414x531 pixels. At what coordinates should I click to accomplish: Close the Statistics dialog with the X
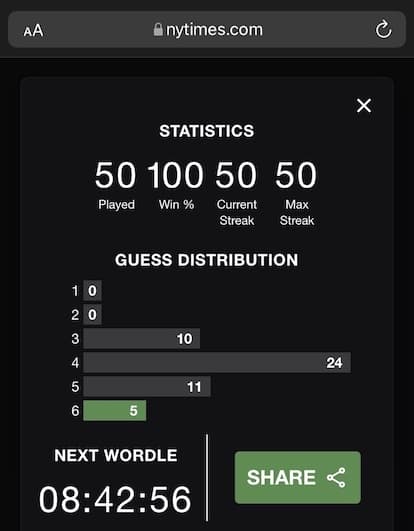(364, 106)
